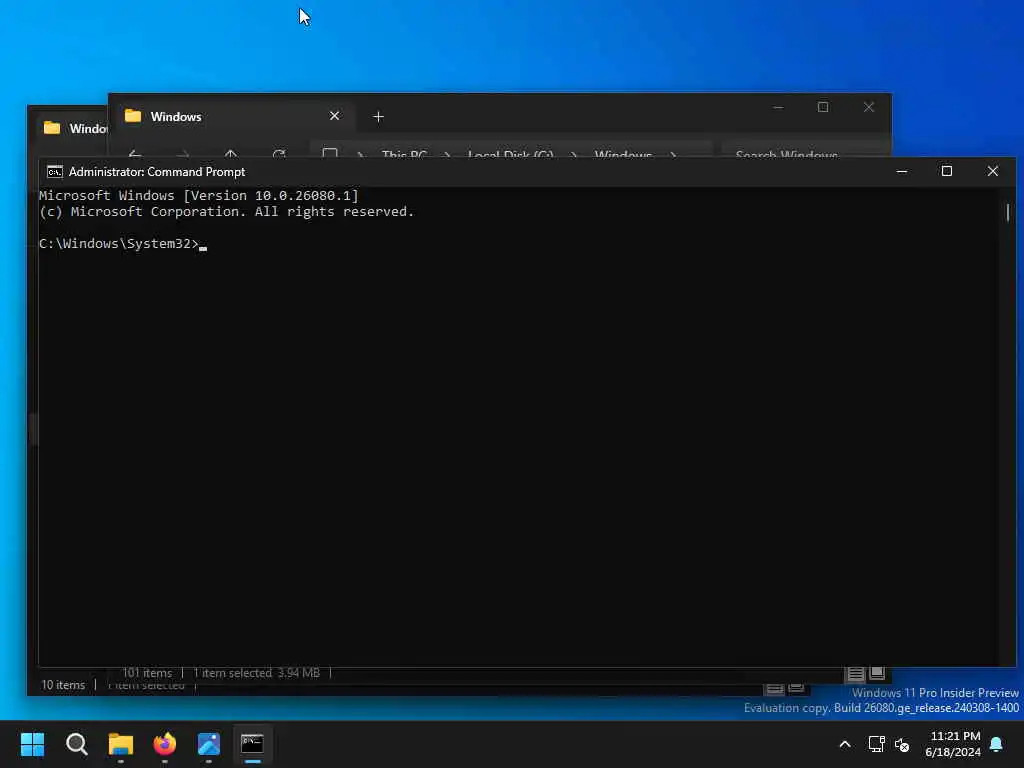Click the folder icon on the Windows tab
The height and width of the screenshot is (768, 1024).
[133, 116]
